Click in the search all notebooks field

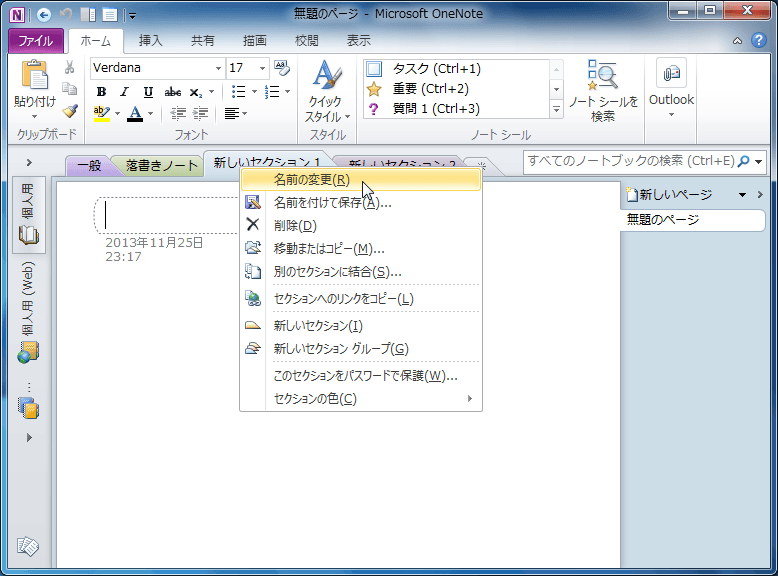tap(631, 161)
